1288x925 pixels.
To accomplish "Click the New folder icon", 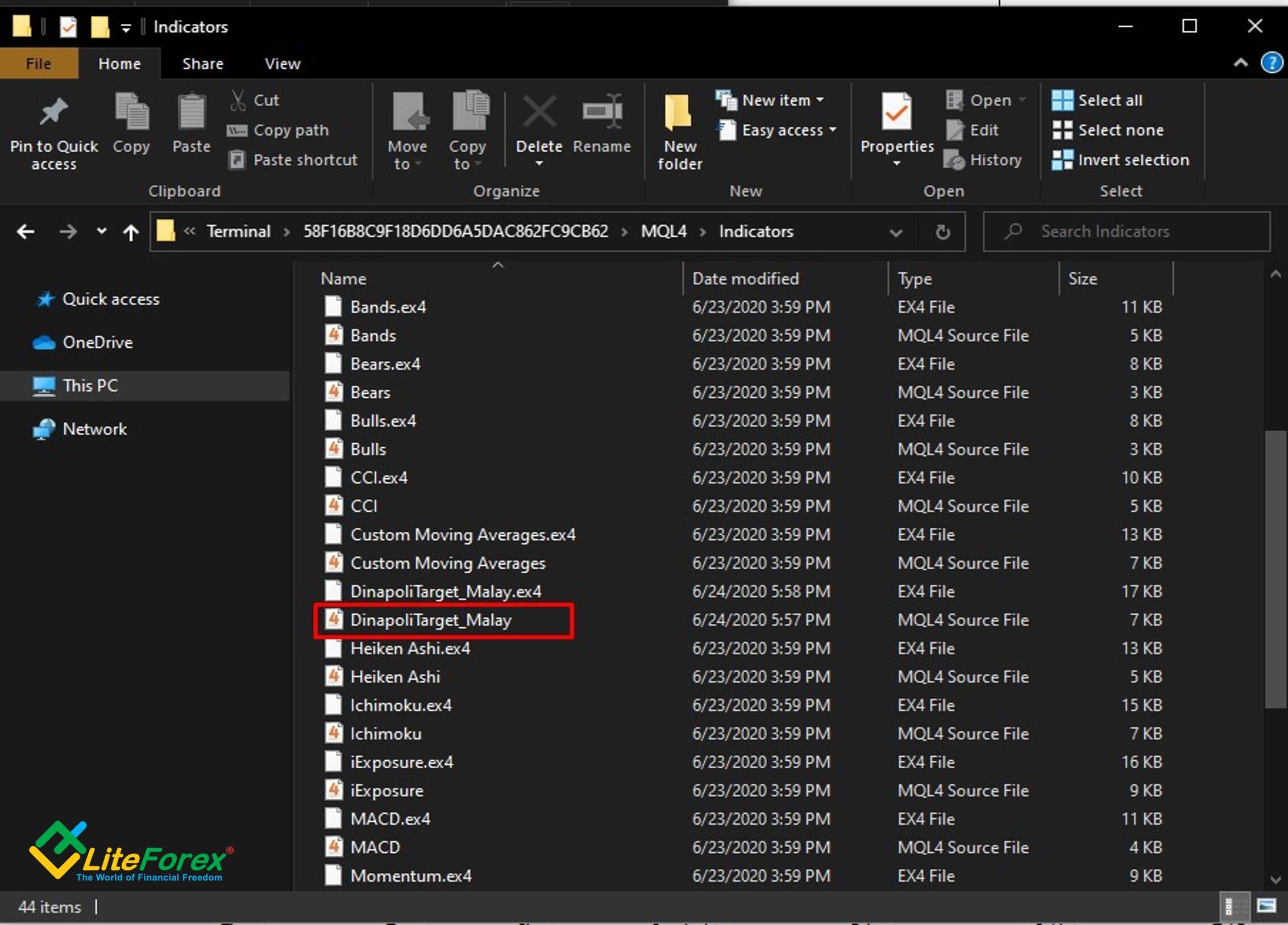I will [679, 113].
